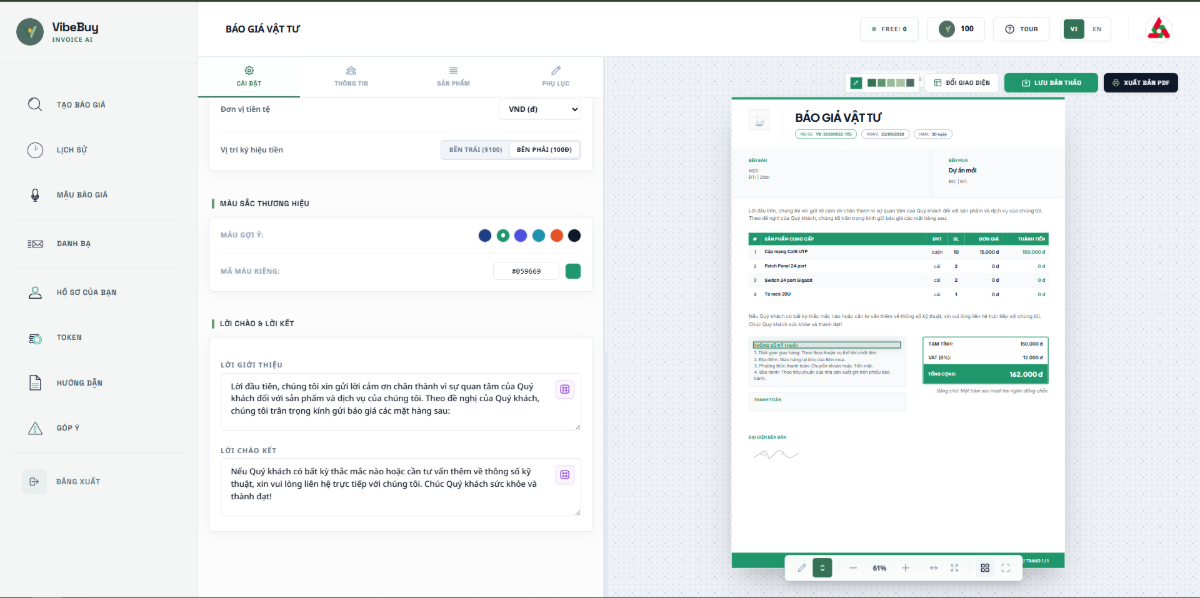Image resolution: width=1200 pixels, height=598 pixels.
Task: Click the #059669 hex color field
Action: [526, 271]
